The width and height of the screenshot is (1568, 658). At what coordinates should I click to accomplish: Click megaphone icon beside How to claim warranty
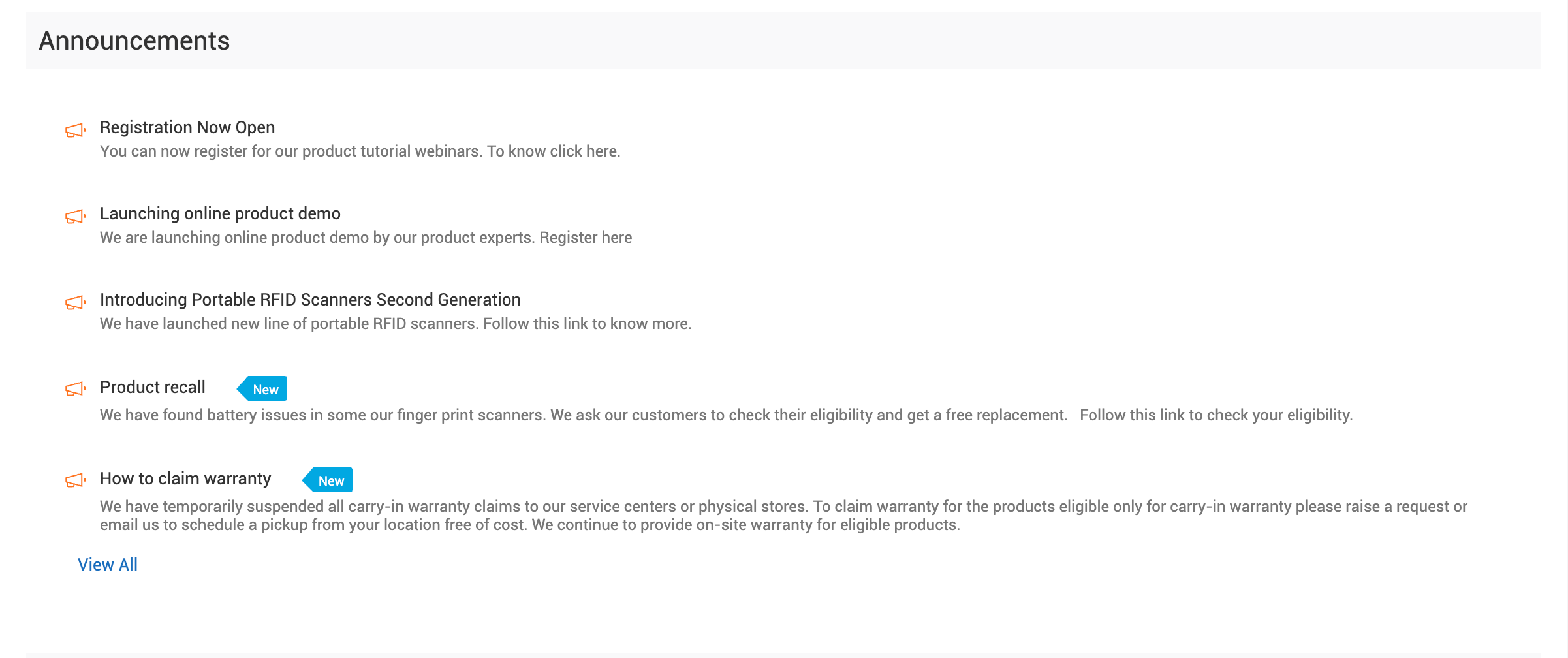coord(76,480)
